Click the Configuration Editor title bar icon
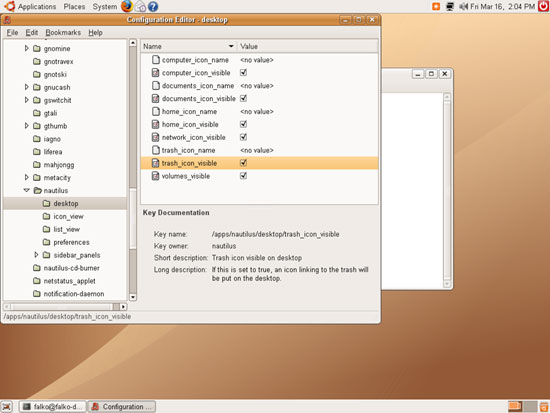The width and height of the screenshot is (550, 413). 7,20
